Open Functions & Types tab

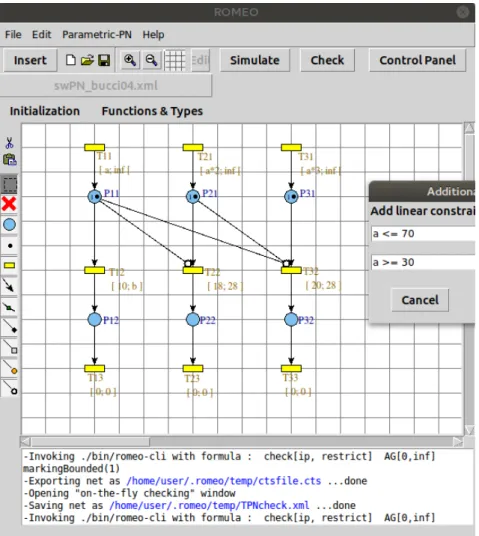pyautogui.click(x=152, y=111)
